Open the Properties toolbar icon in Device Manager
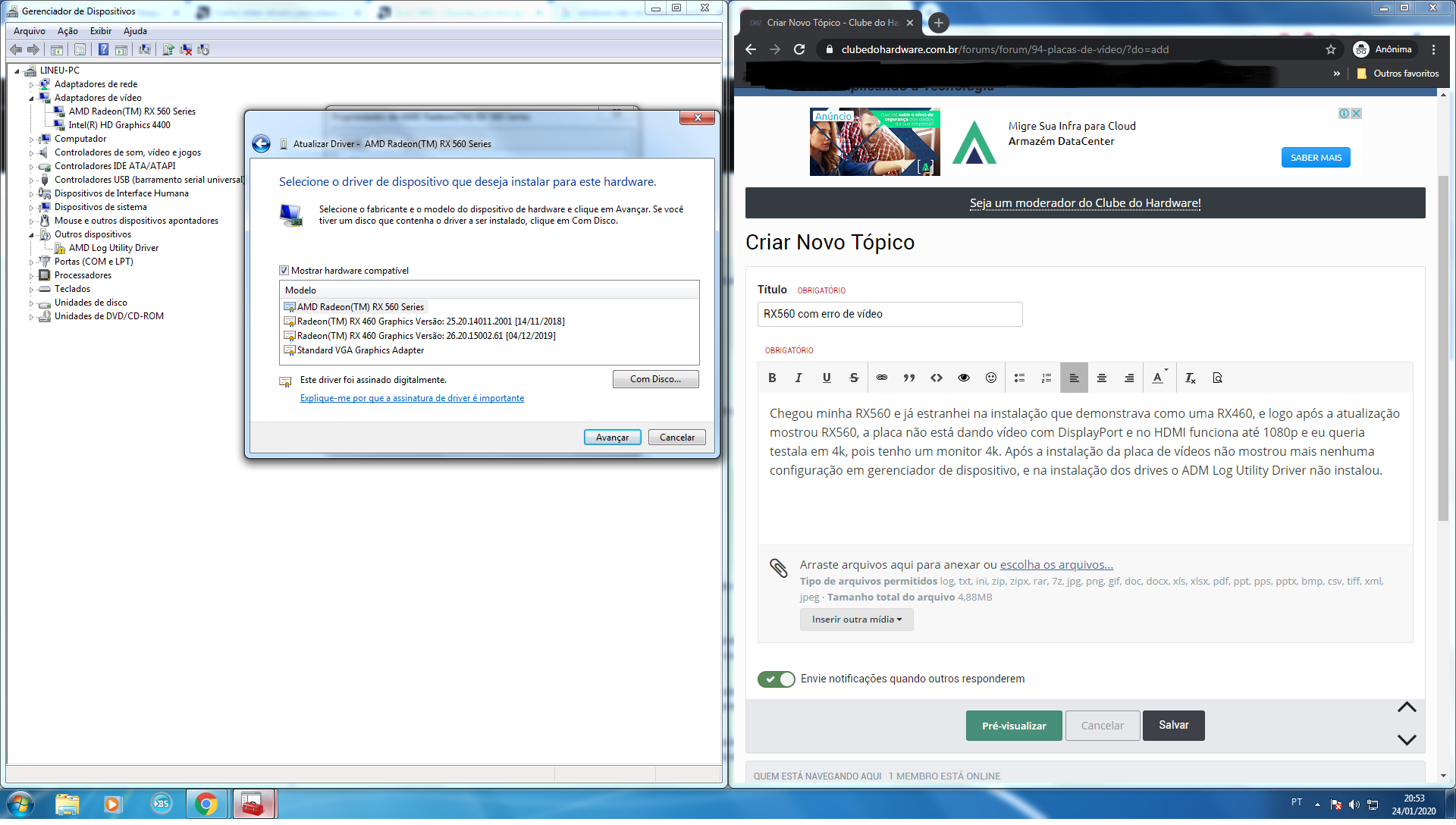 coord(80,50)
